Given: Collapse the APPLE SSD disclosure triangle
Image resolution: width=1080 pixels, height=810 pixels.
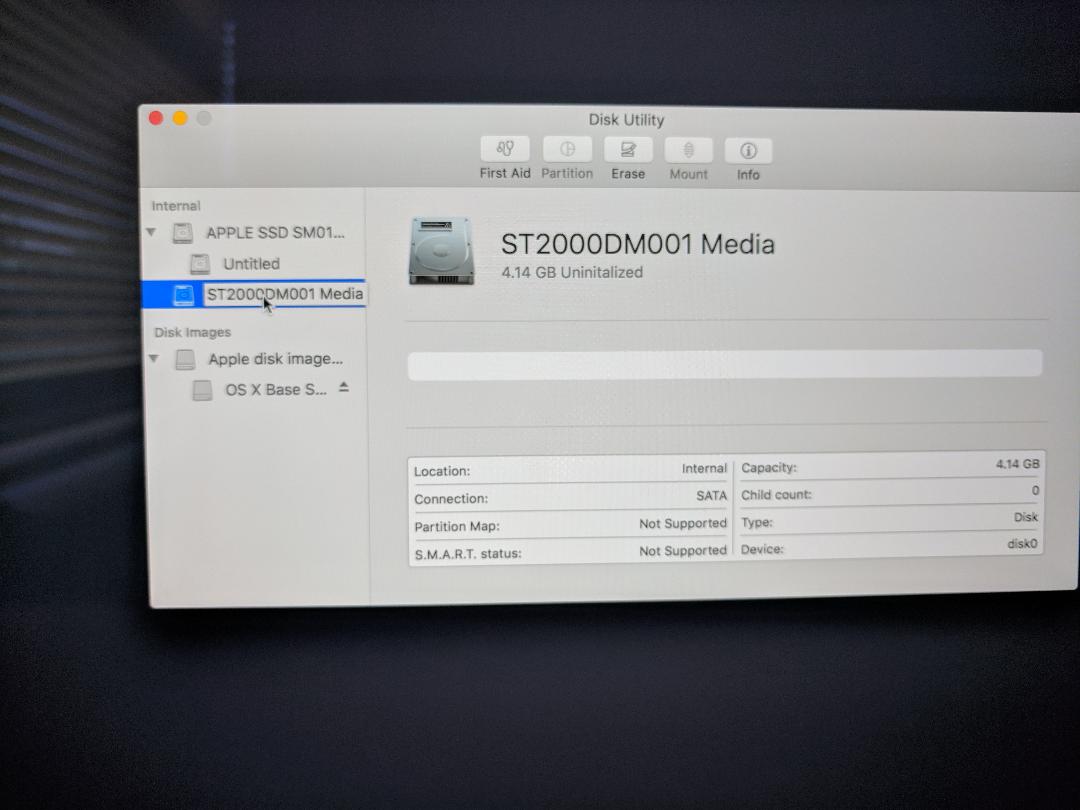Looking at the screenshot, I should point(151,232).
